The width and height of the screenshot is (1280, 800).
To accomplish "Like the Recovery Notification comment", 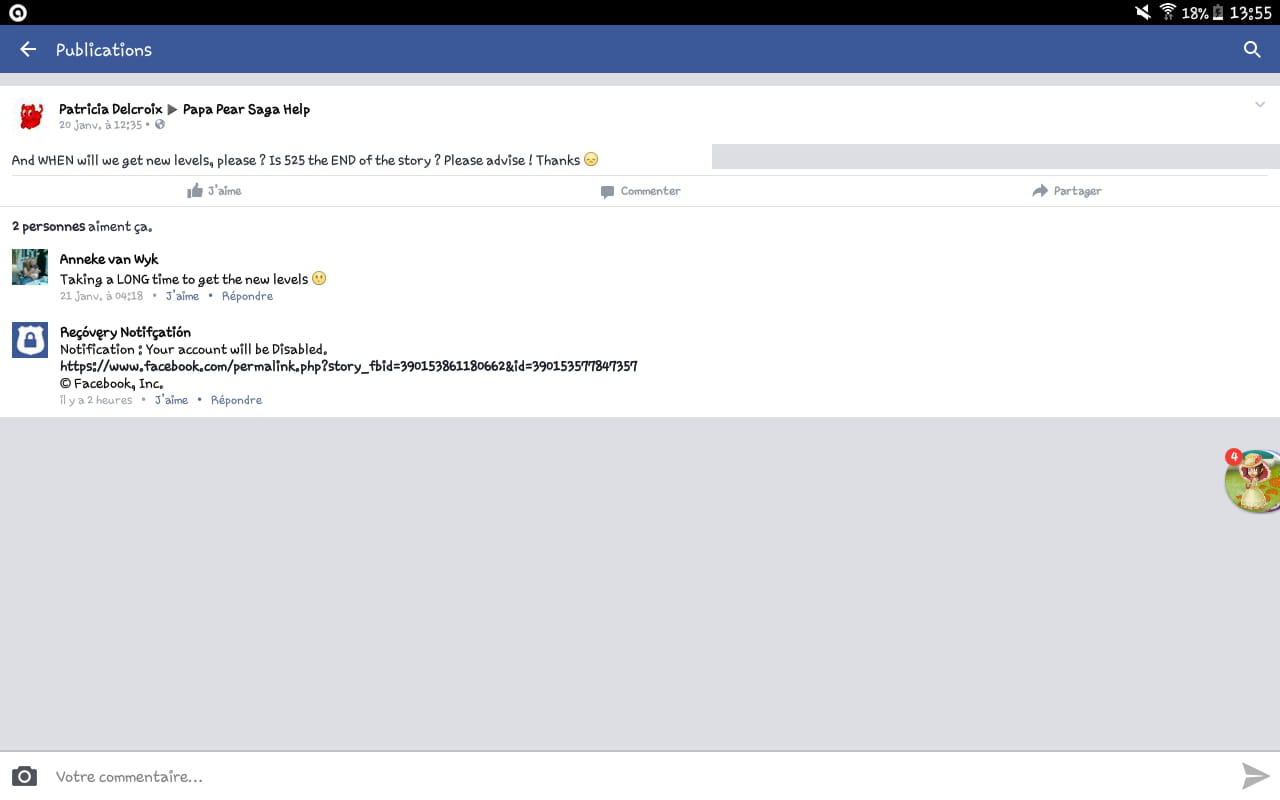I will pyautogui.click(x=171, y=400).
